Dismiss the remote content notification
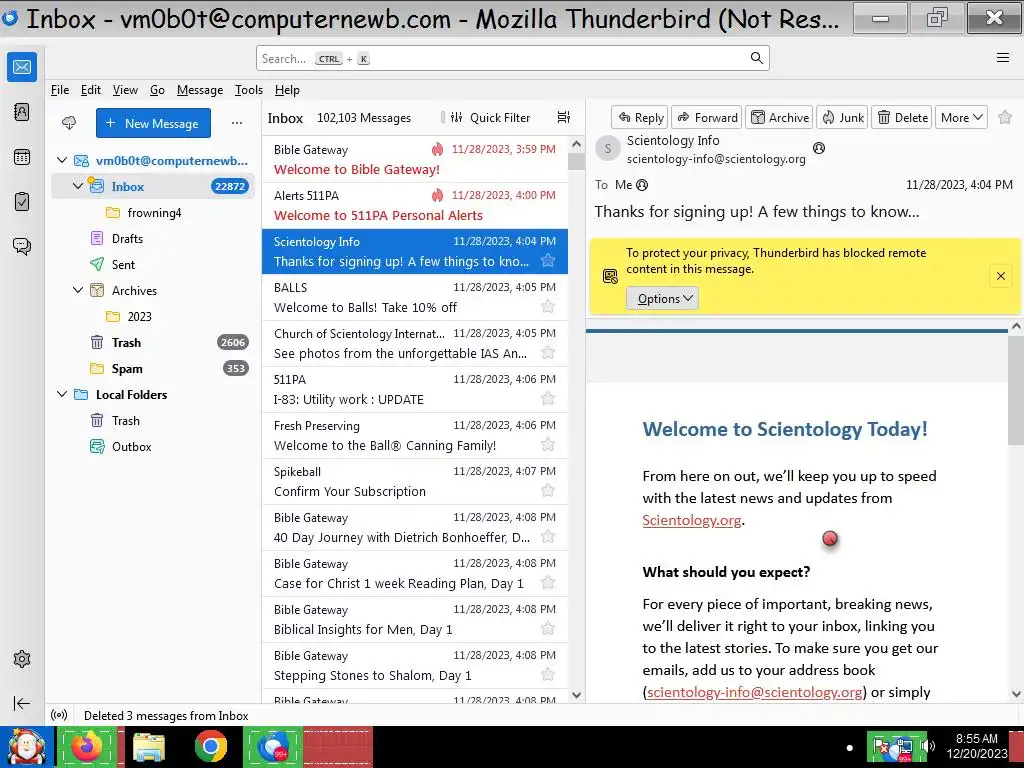Viewport: 1024px width, 768px height. coord(1000,276)
